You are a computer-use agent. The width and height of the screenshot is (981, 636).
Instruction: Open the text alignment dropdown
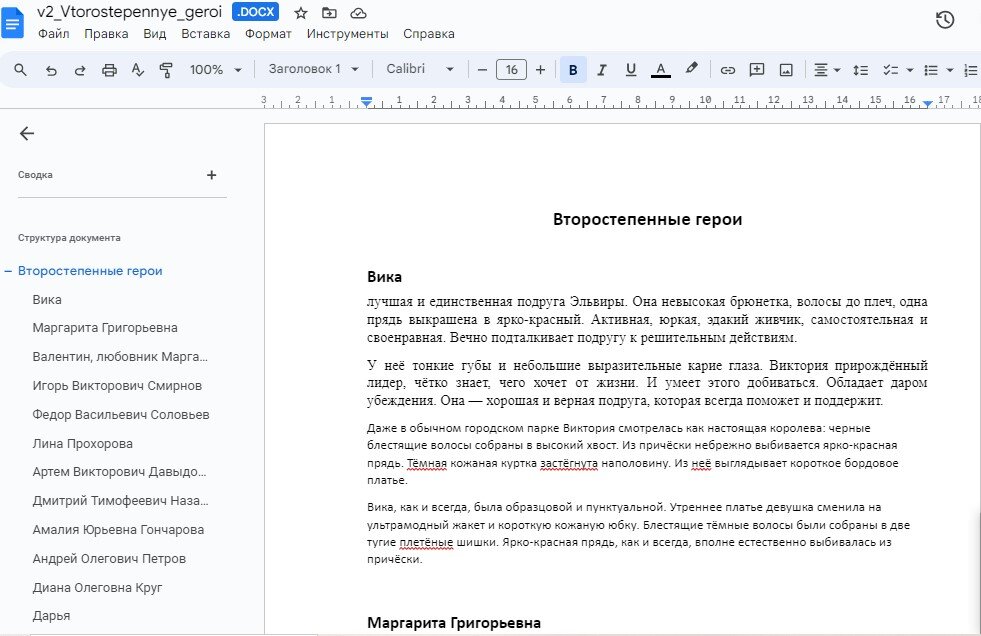tap(827, 70)
